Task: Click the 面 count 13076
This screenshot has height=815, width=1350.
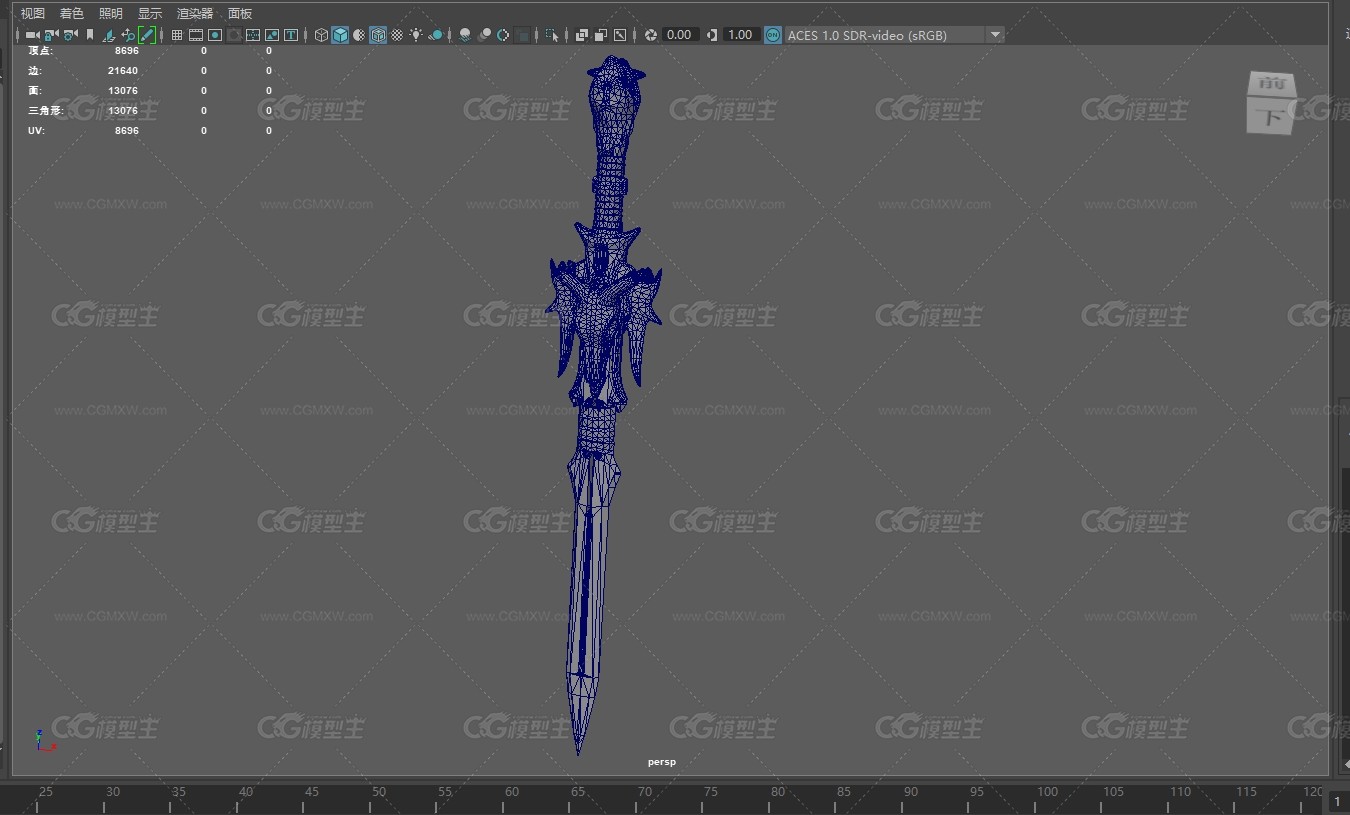Action: coord(123,91)
